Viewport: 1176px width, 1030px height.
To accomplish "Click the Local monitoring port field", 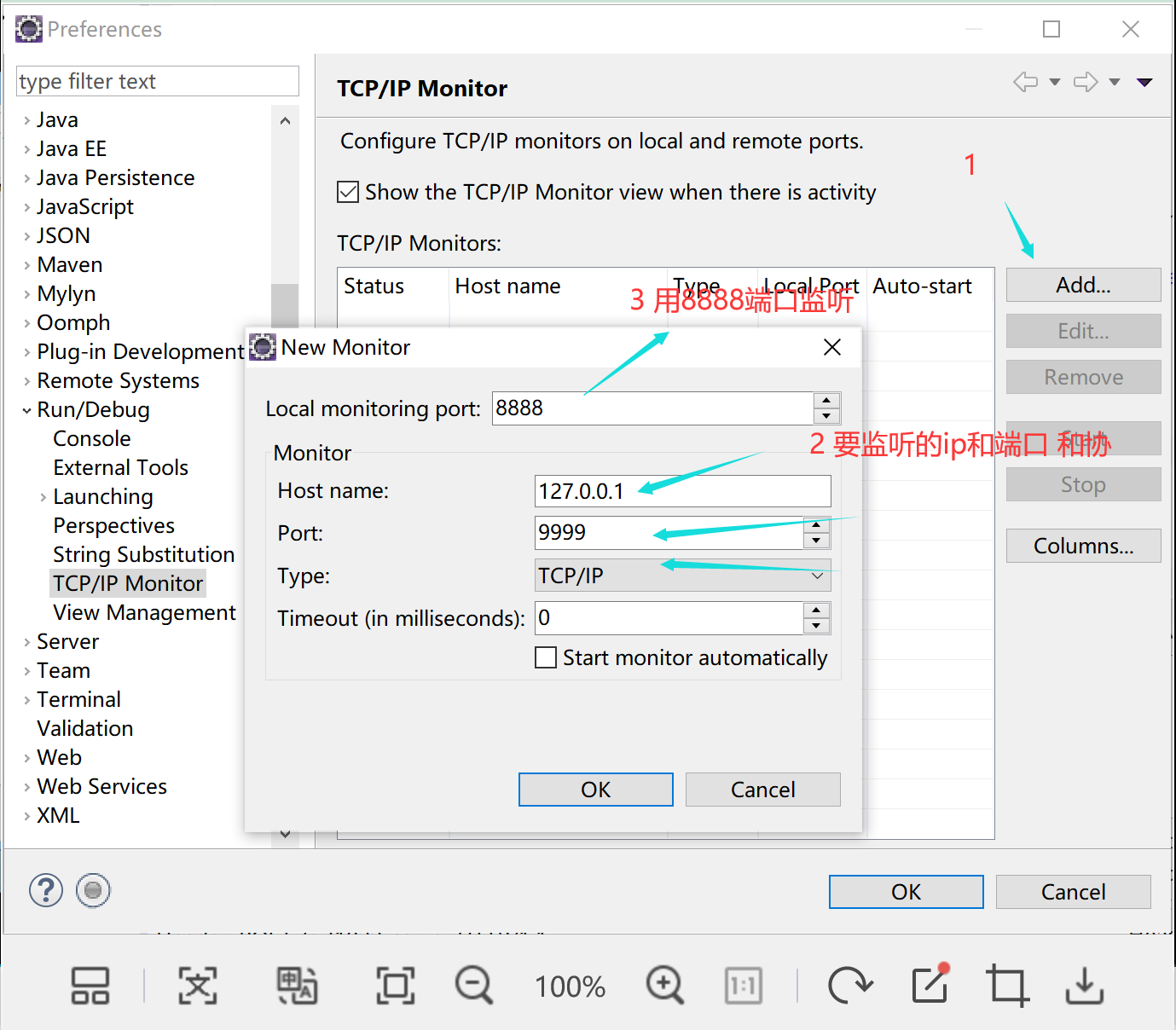I will click(x=653, y=408).
